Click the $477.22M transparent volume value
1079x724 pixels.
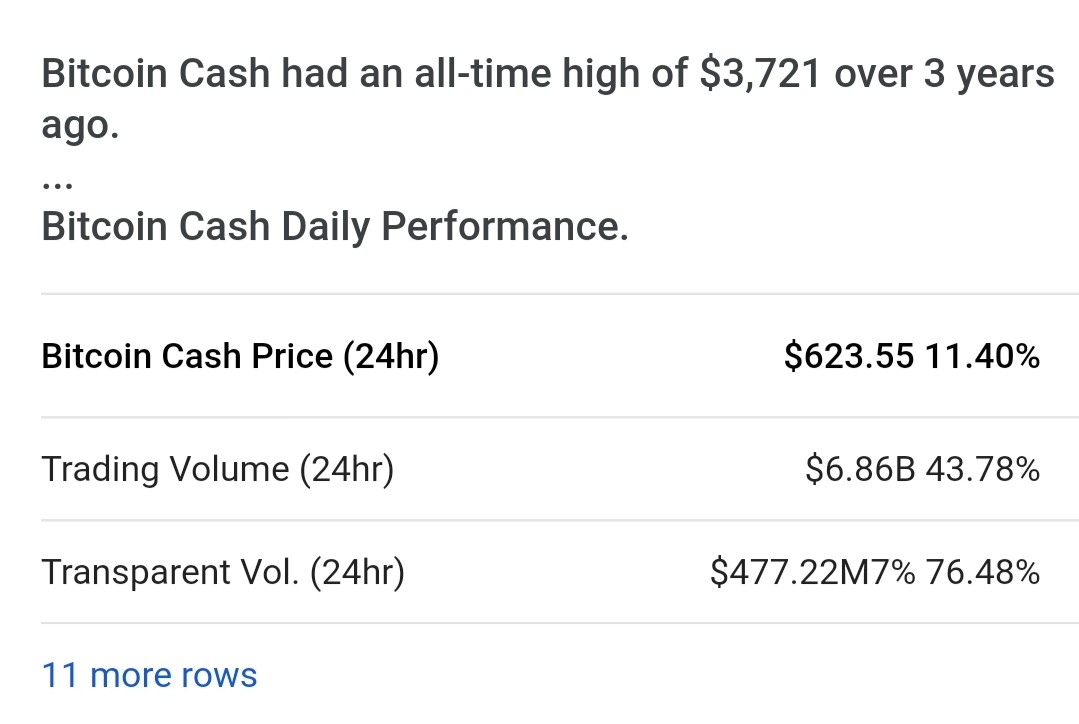click(791, 573)
